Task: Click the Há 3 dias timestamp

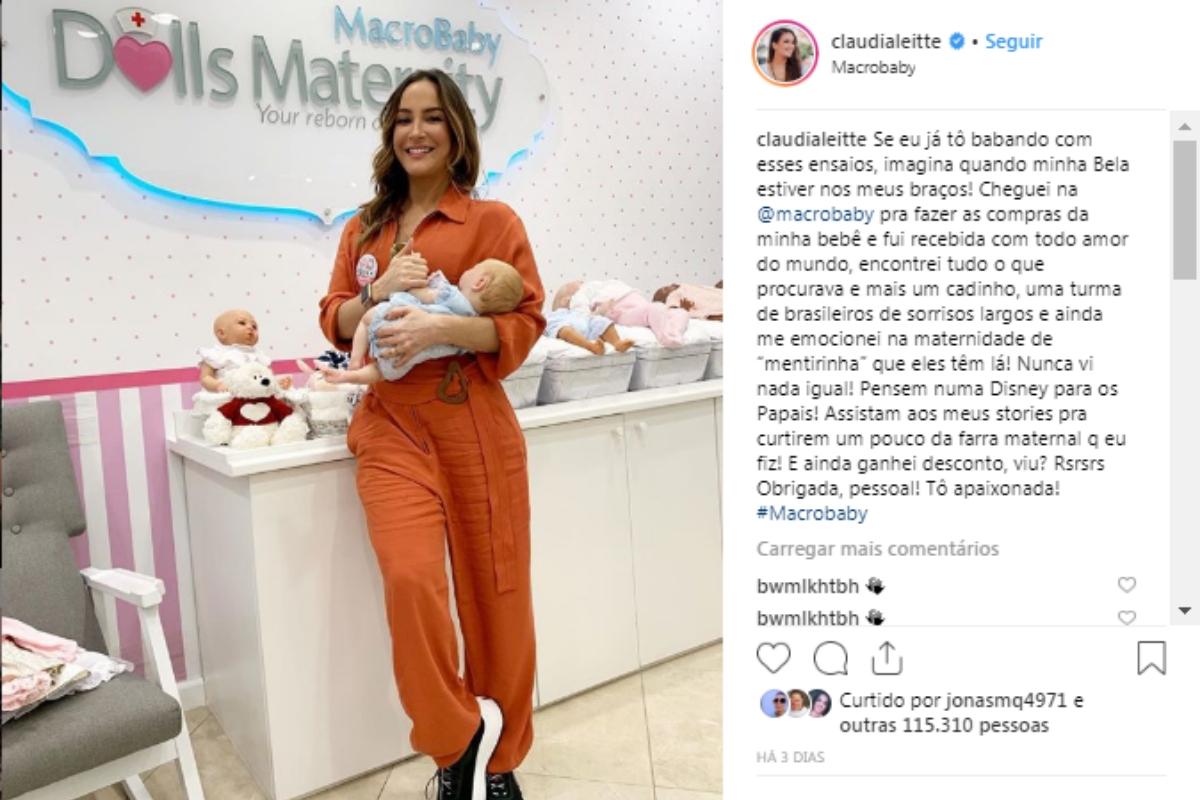Action: click(791, 757)
